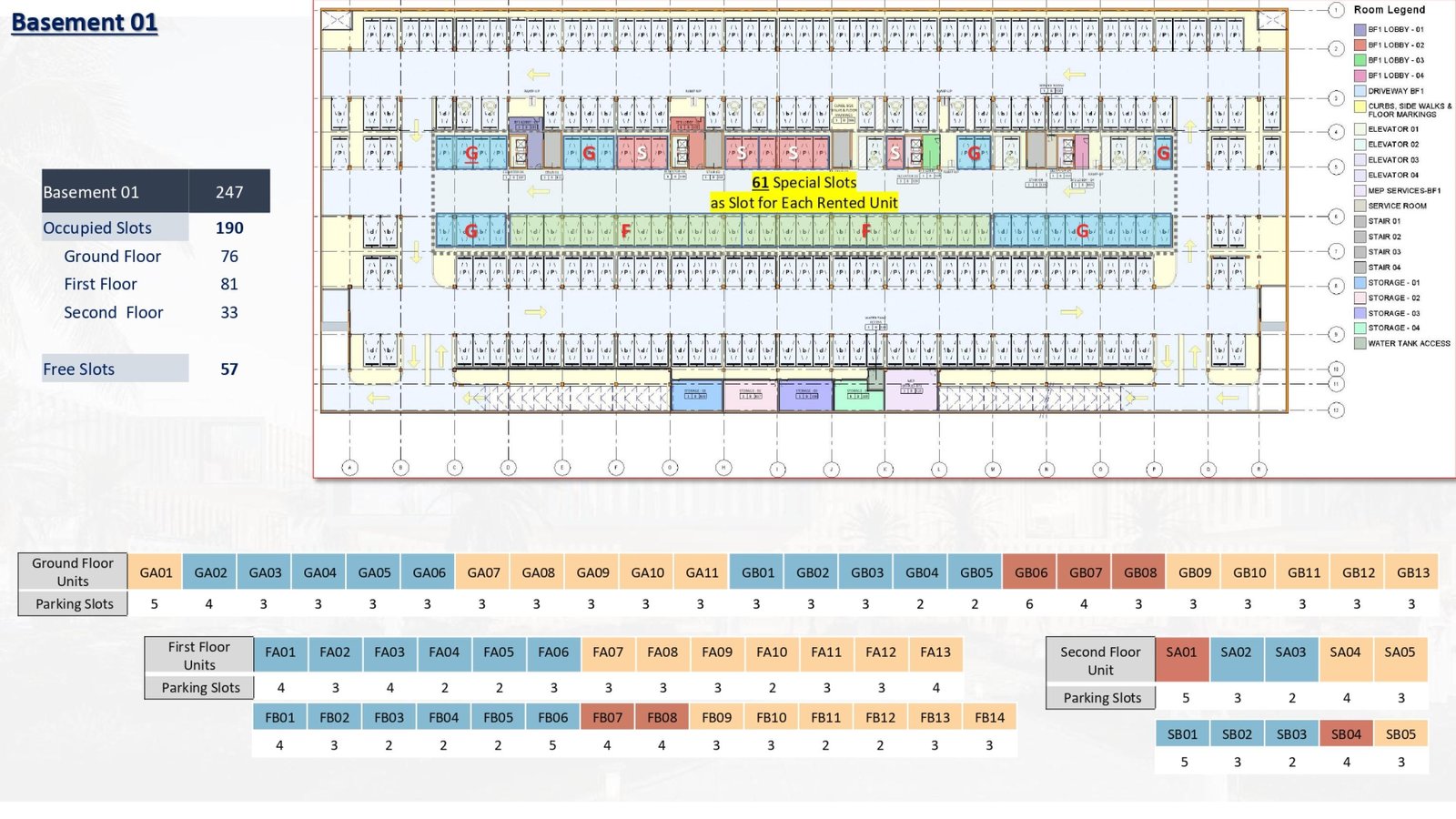Click the underlined Basement 01 title
The height and width of the screenshot is (819, 1456).
[84, 22]
